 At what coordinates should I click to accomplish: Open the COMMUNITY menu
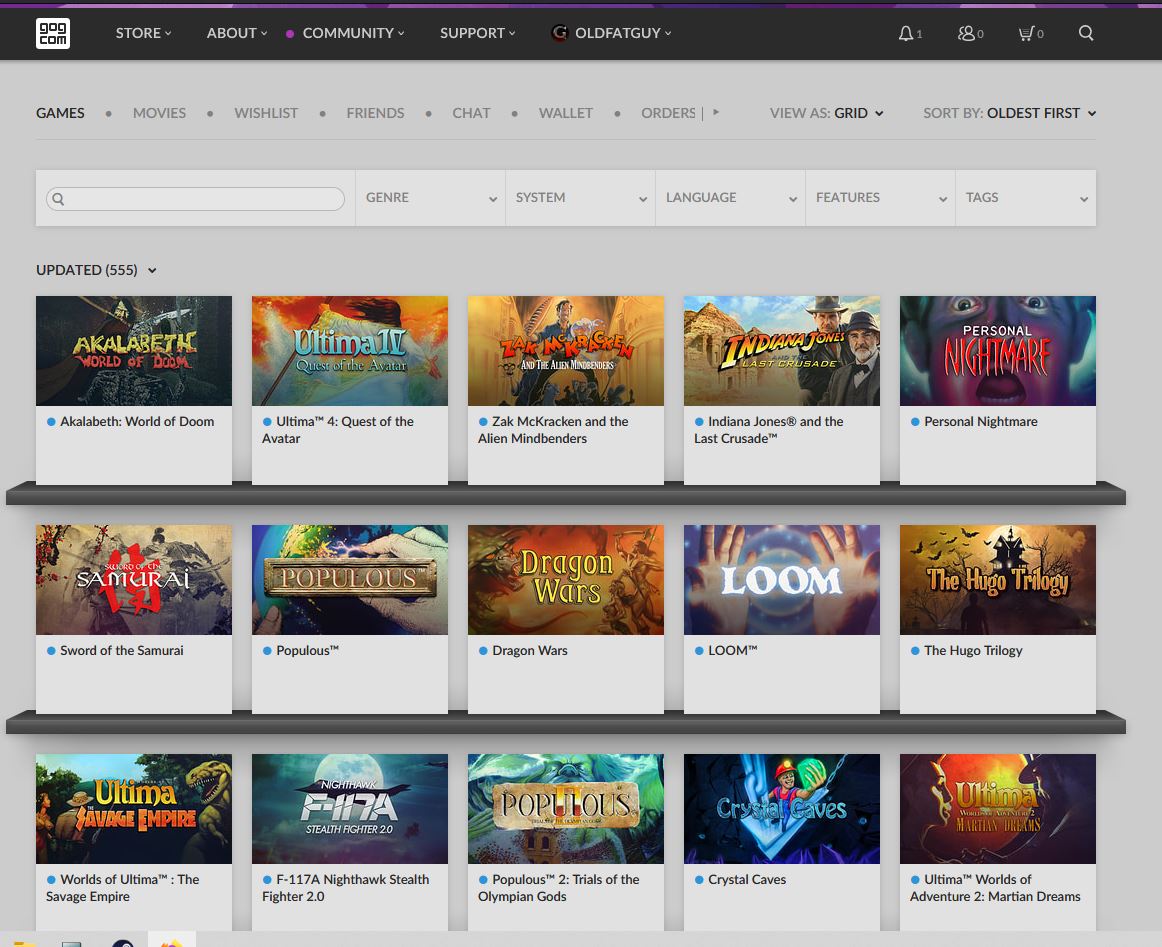click(353, 33)
